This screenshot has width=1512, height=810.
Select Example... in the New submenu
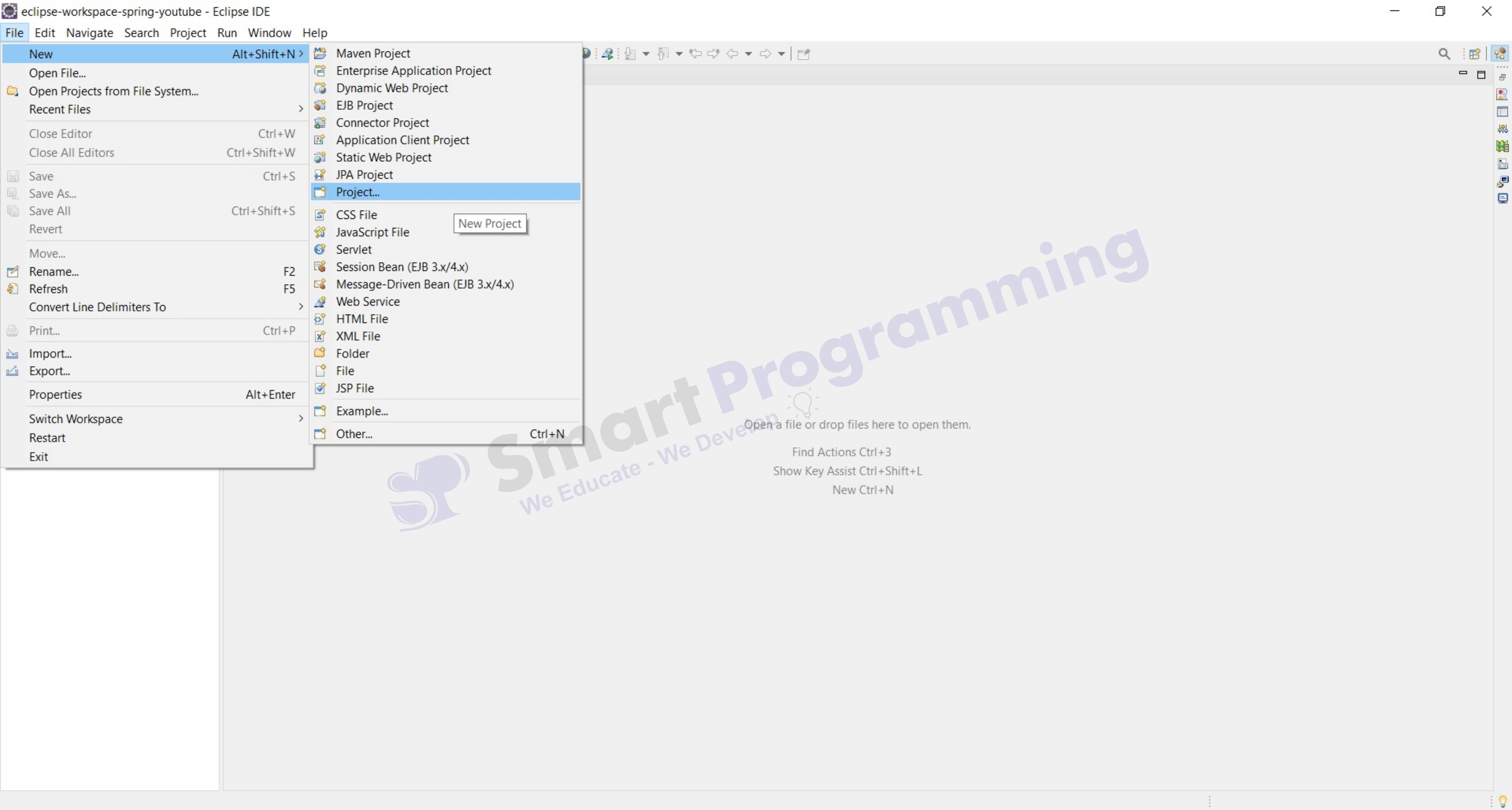pyautogui.click(x=446, y=411)
